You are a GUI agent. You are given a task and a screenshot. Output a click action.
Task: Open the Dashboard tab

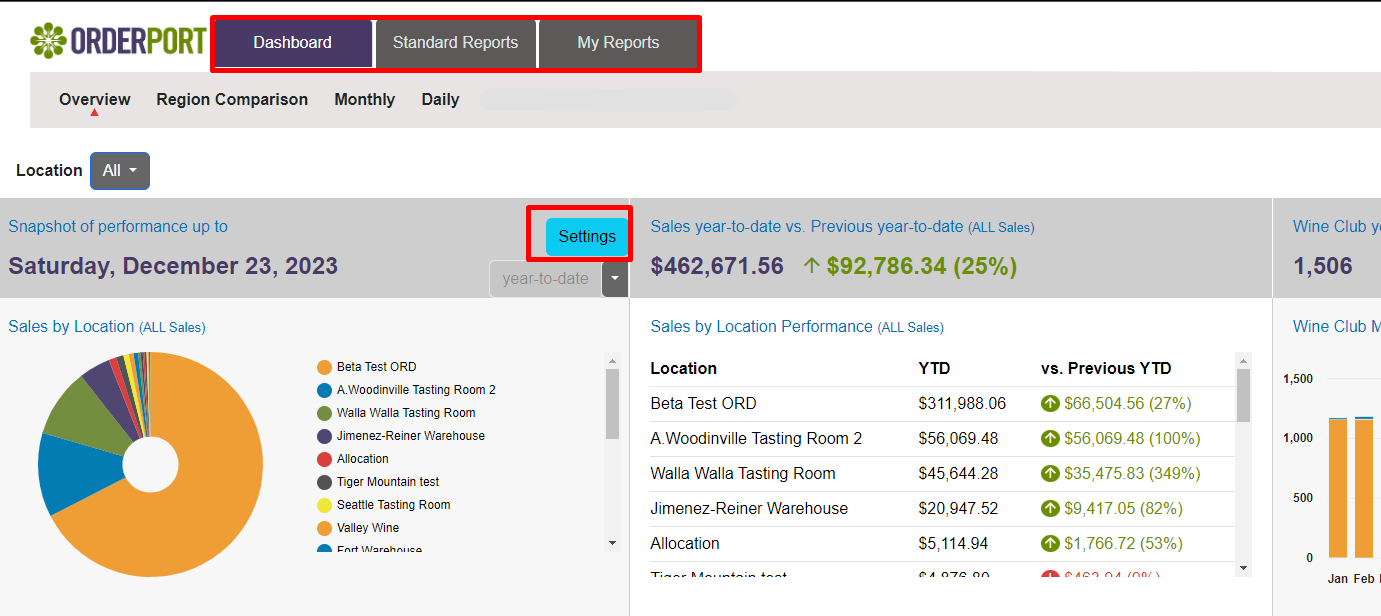point(293,43)
